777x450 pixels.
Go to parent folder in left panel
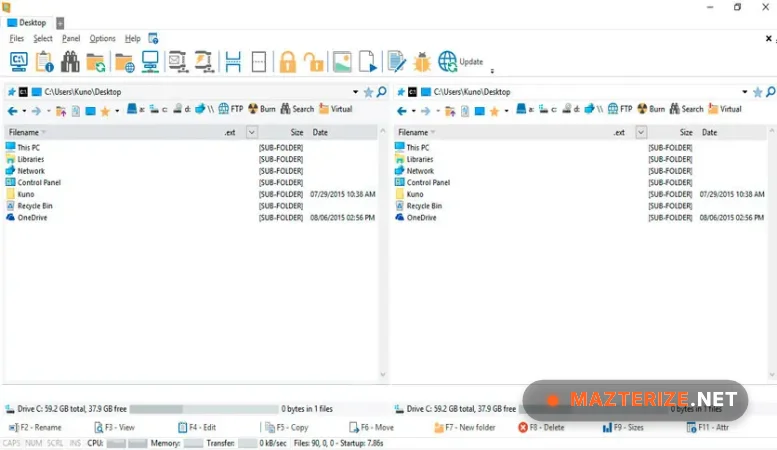pyautogui.click(x=61, y=111)
